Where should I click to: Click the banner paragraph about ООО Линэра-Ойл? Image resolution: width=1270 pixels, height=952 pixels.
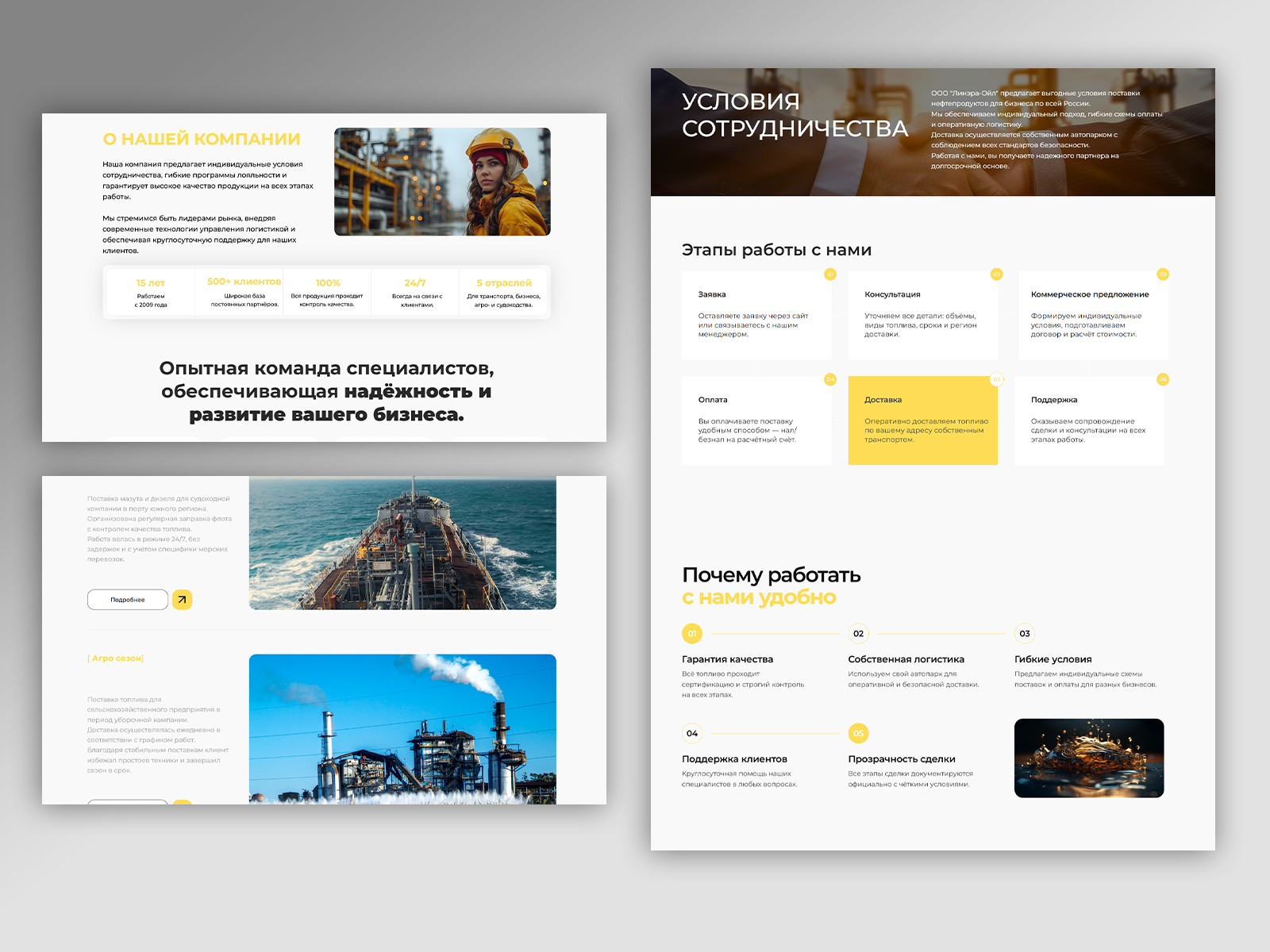pos(1046,129)
